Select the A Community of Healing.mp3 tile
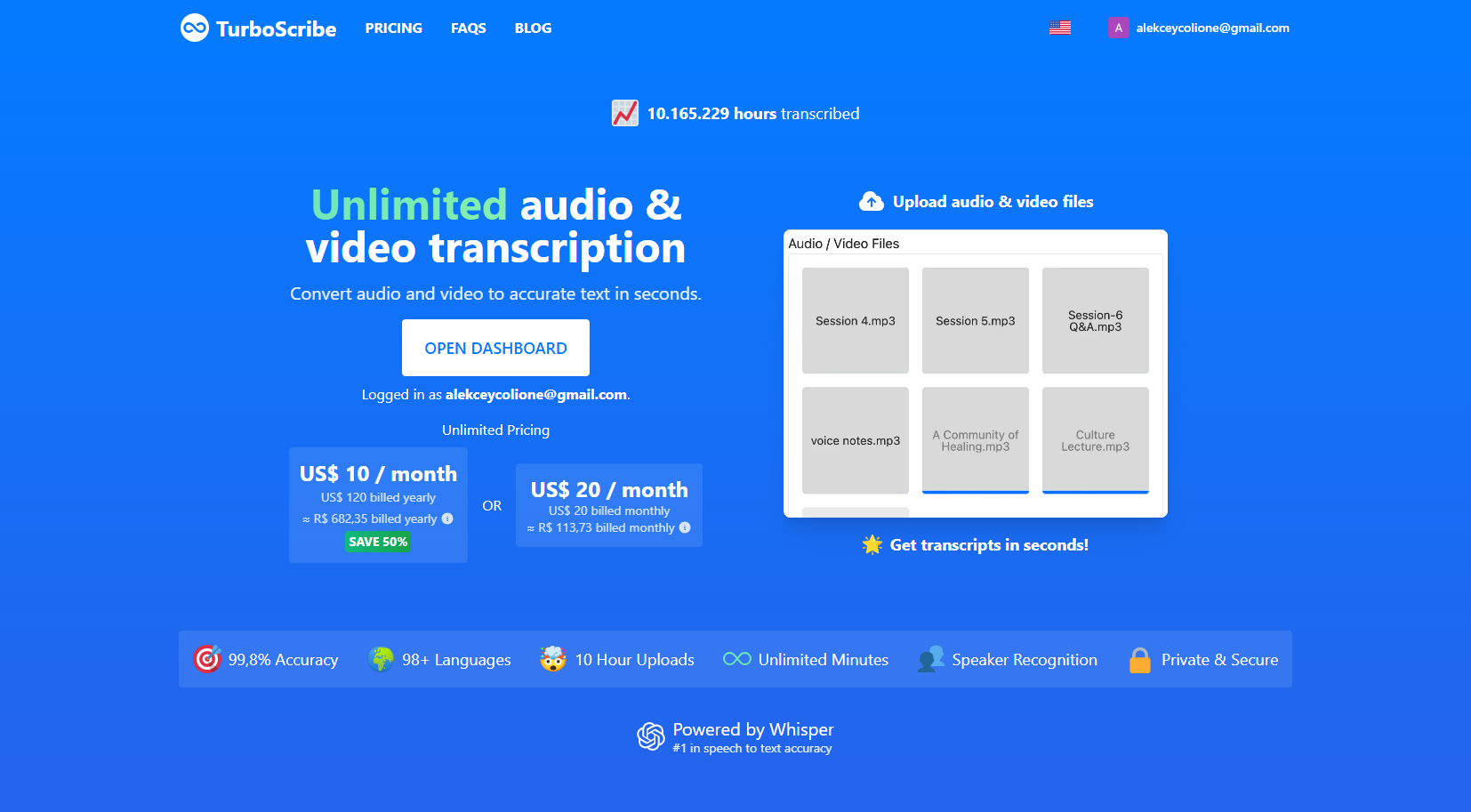The image size is (1471, 812). coord(976,440)
